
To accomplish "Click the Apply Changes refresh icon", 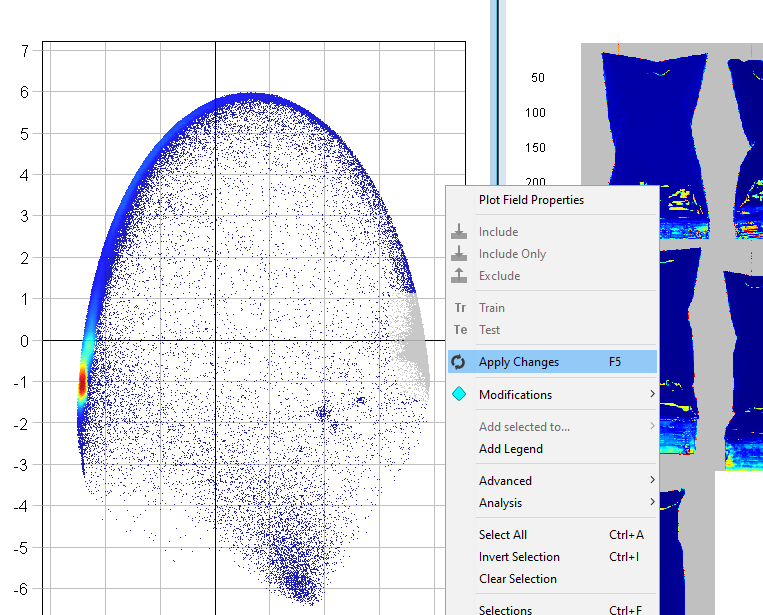I will (x=460, y=362).
